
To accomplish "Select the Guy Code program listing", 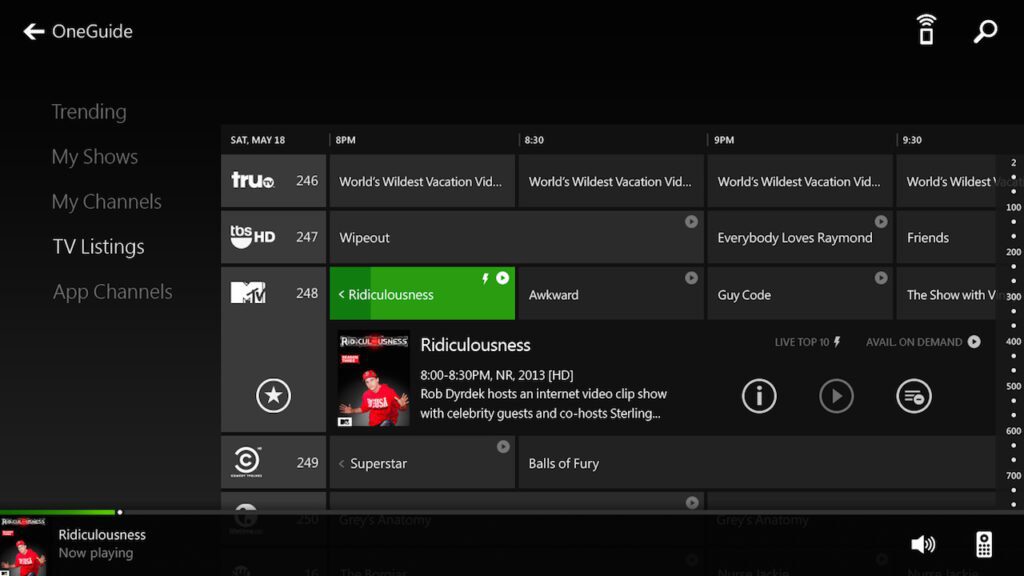I will 800,293.
